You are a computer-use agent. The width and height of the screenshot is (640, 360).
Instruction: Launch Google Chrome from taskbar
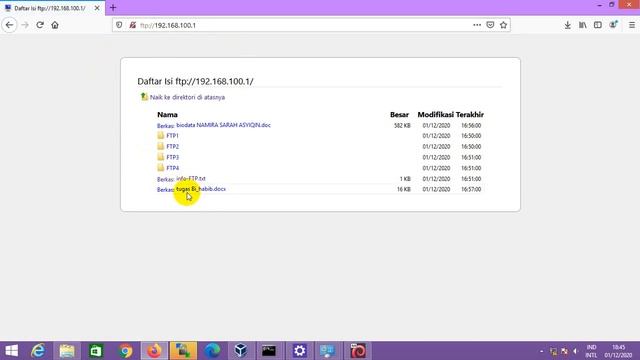pyautogui.click(x=125, y=351)
